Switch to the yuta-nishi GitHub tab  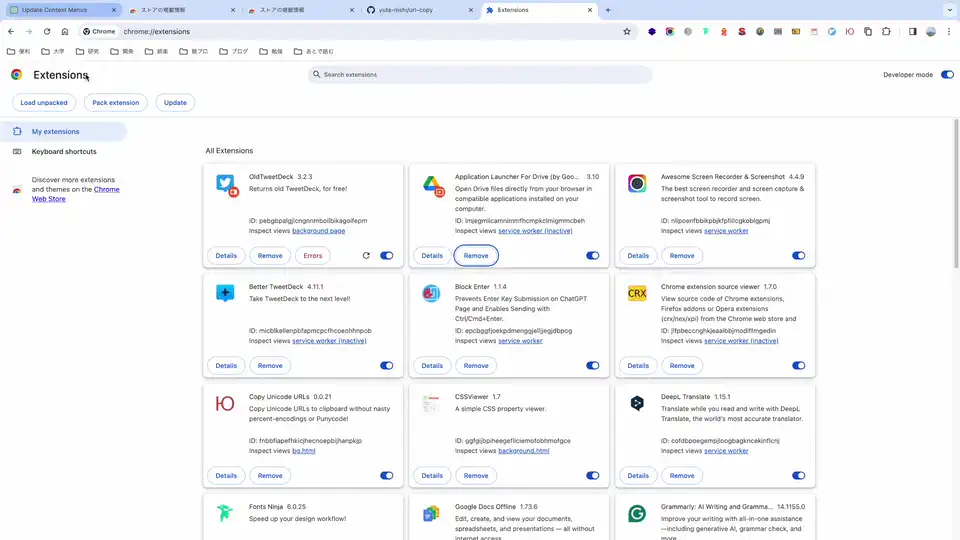[420, 10]
